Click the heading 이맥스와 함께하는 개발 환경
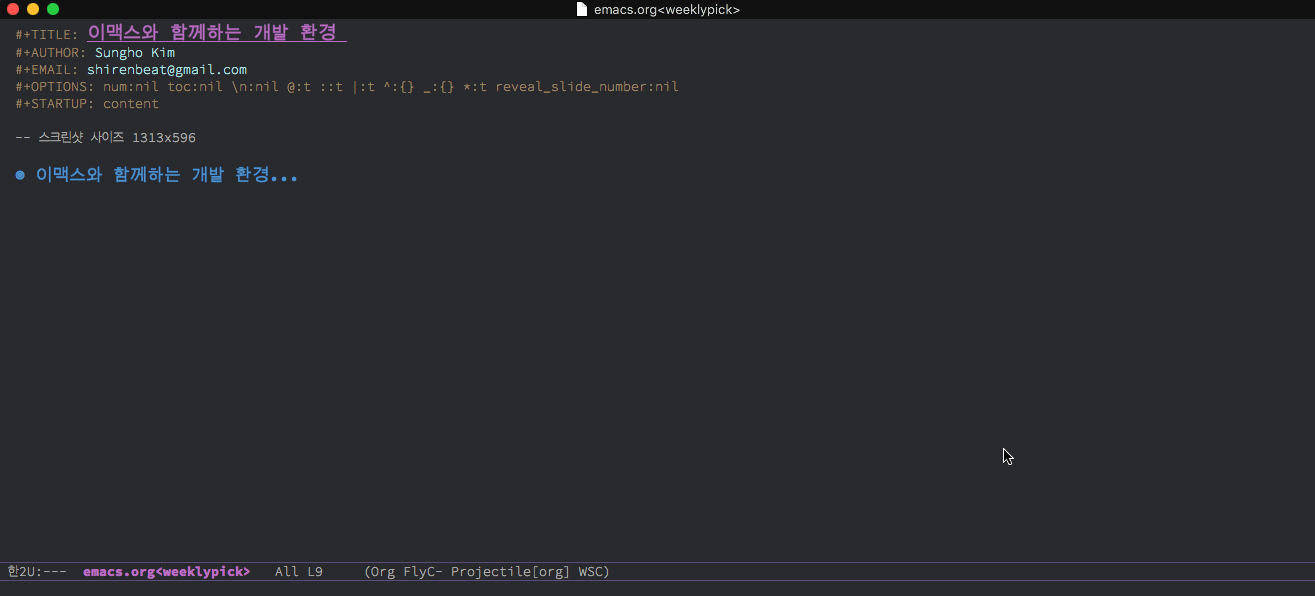The image size is (1315, 596). click(x=153, y=175)
